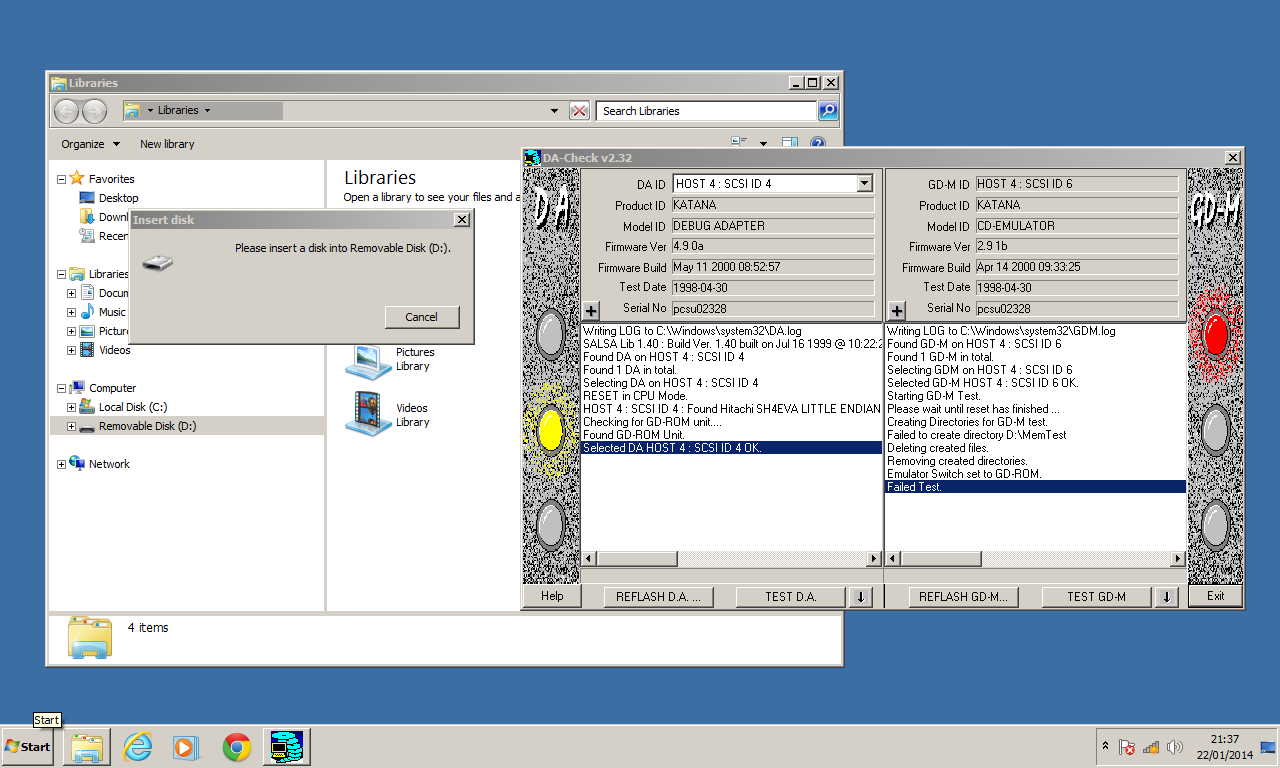1280x768 pixels.
Task: Collapse the Libraries tree node
Action: [x=61, y=274]
